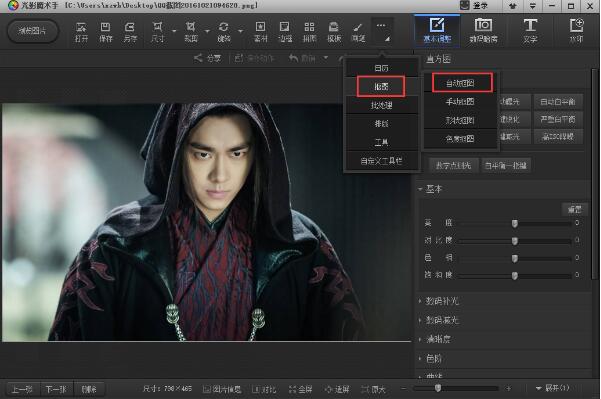601x399 pixels.
Task: Open the 拼图 collage tool icon
Action: tap(309, 31)
